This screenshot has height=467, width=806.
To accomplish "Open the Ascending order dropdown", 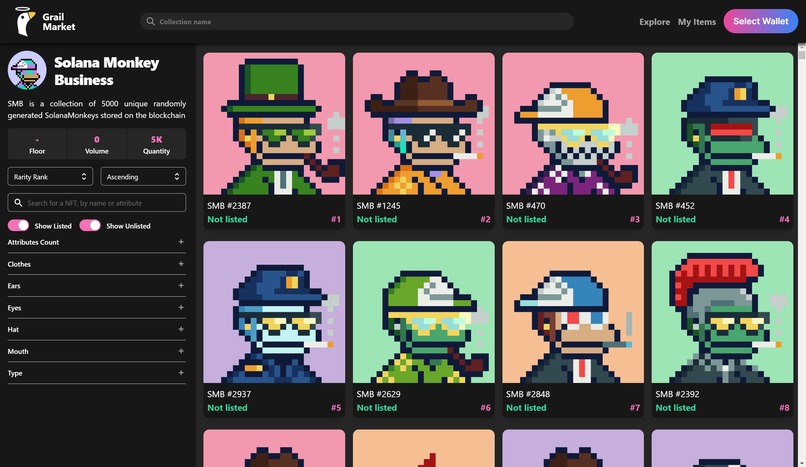I will pos(143,177).
